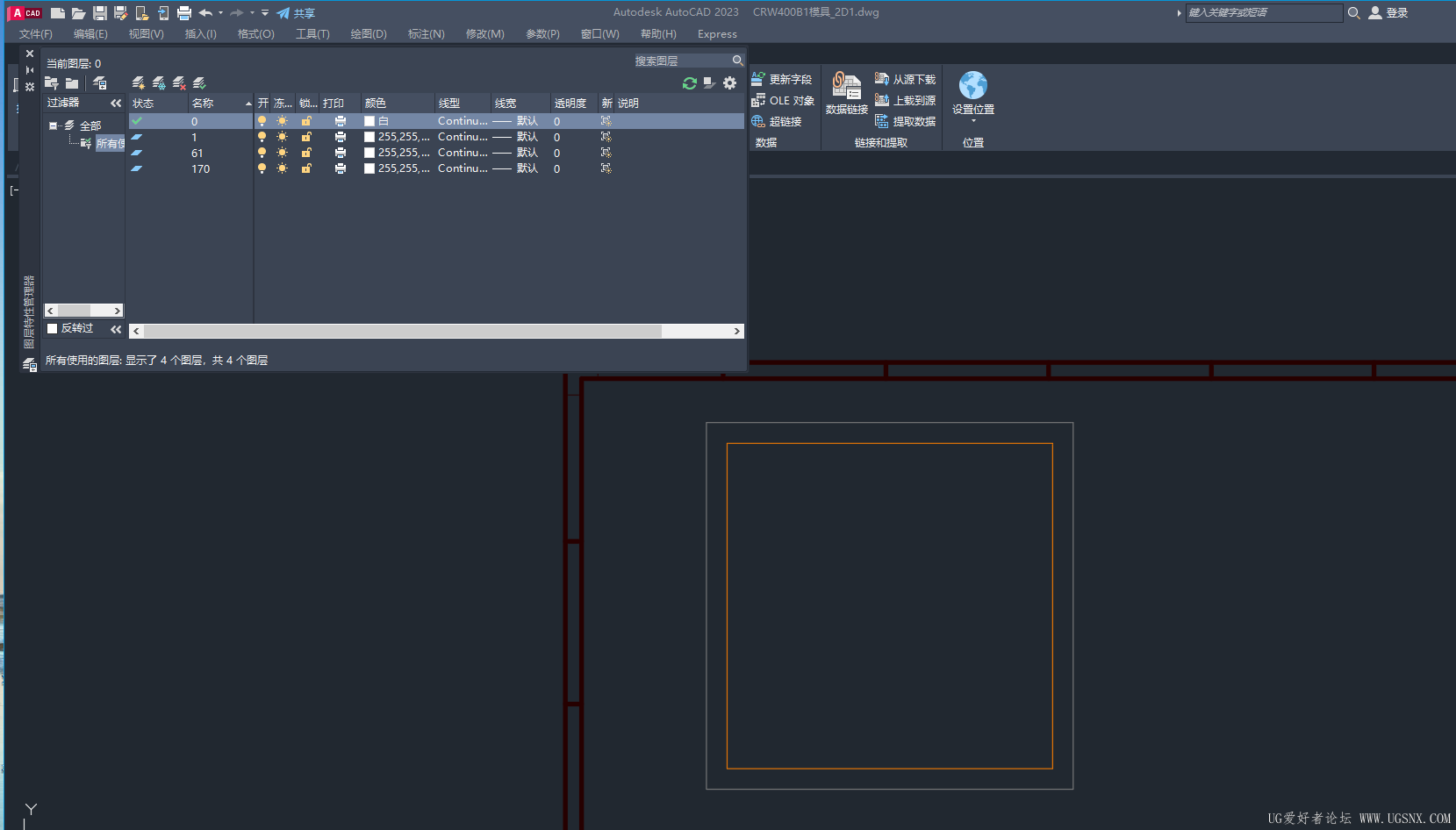
Task: Click the 提取数据 extract data button
Action: [905, 121]
